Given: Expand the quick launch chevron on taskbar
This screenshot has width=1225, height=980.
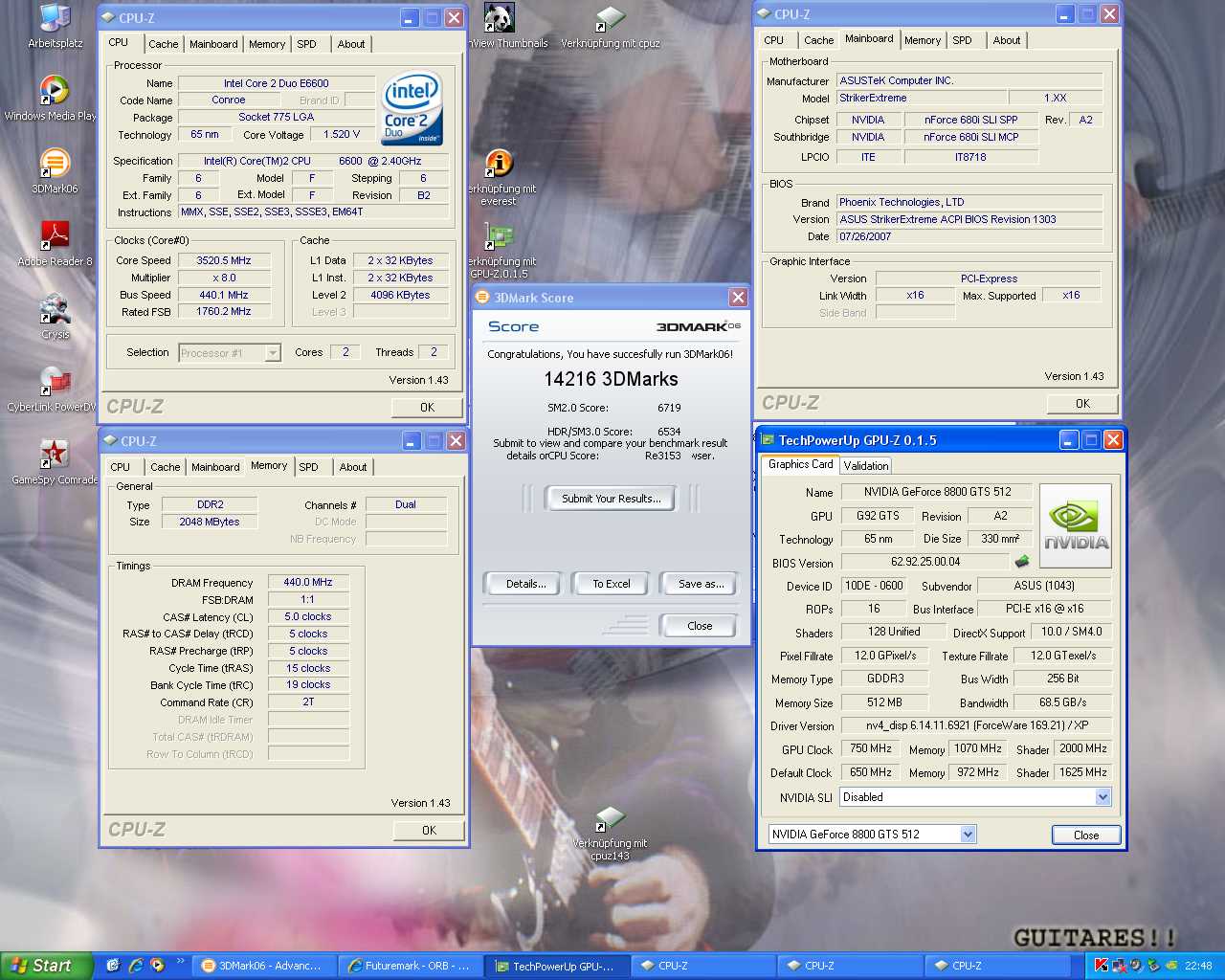Looking at the screenshot, I should [180, 961].
